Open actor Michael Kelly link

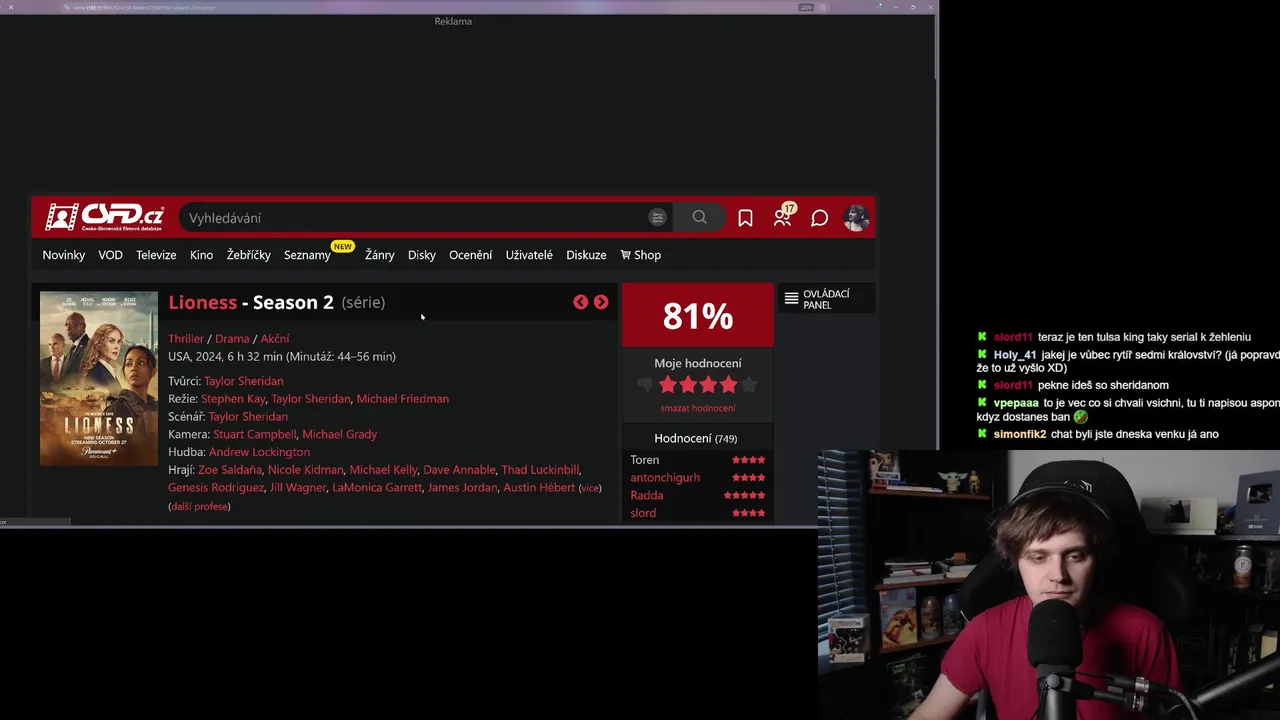coord(383,470)
